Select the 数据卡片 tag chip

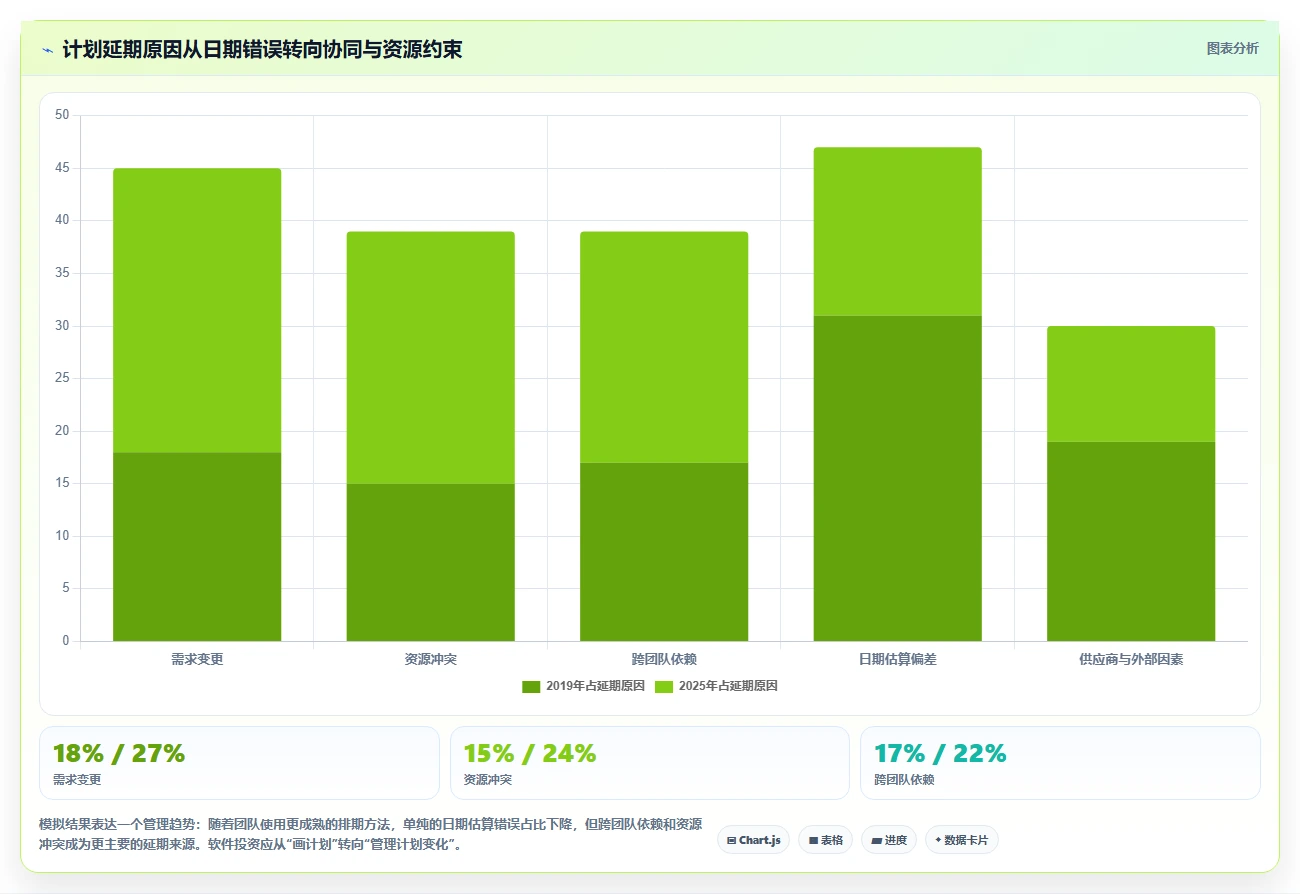pos(961,840)
